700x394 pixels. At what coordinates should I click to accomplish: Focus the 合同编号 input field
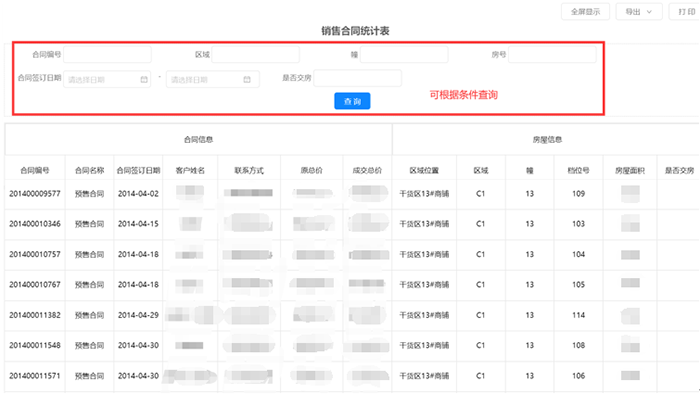(107, 54)
